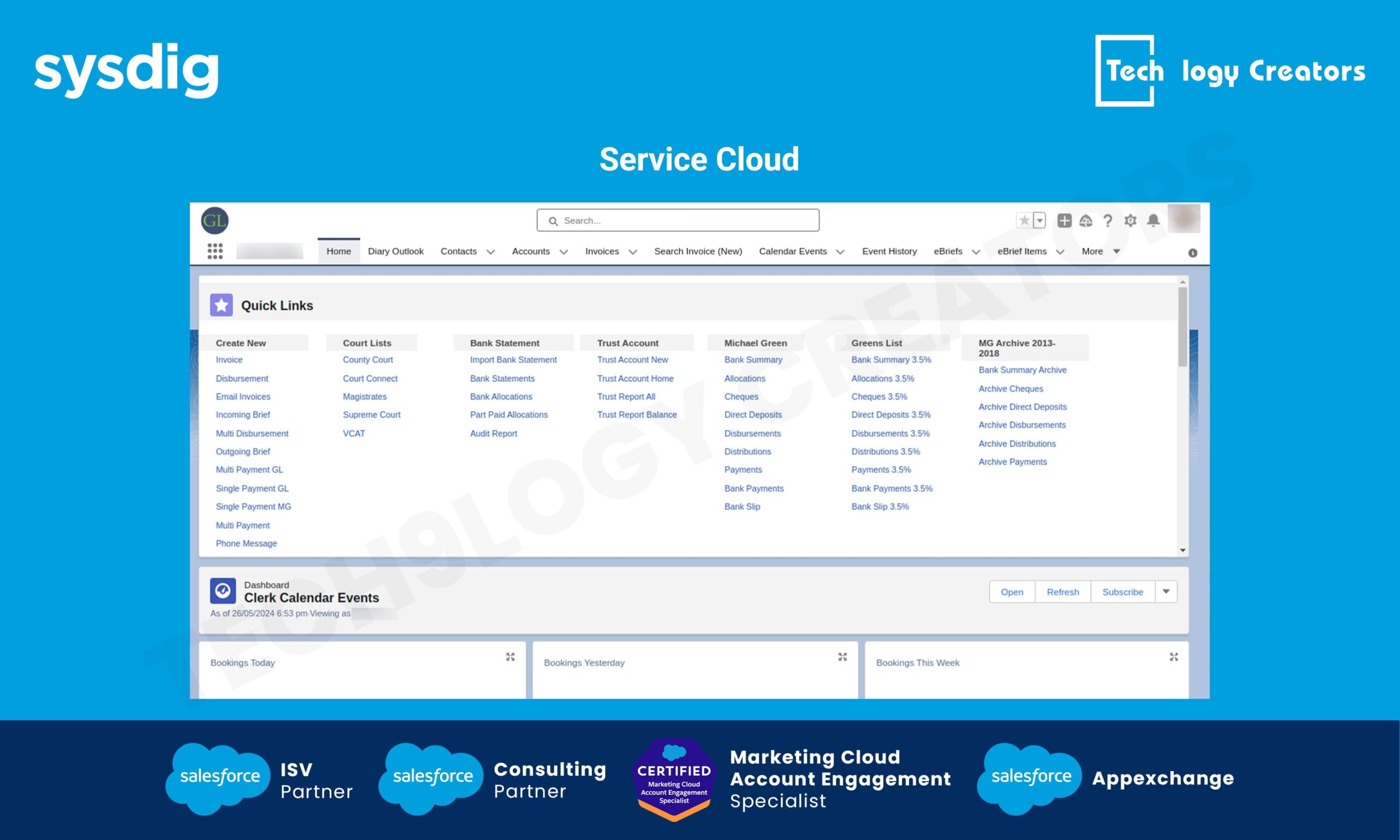Open dashboard actions dropdown beside Subscribe
1400x840 pixels.
pos(1166,592)
